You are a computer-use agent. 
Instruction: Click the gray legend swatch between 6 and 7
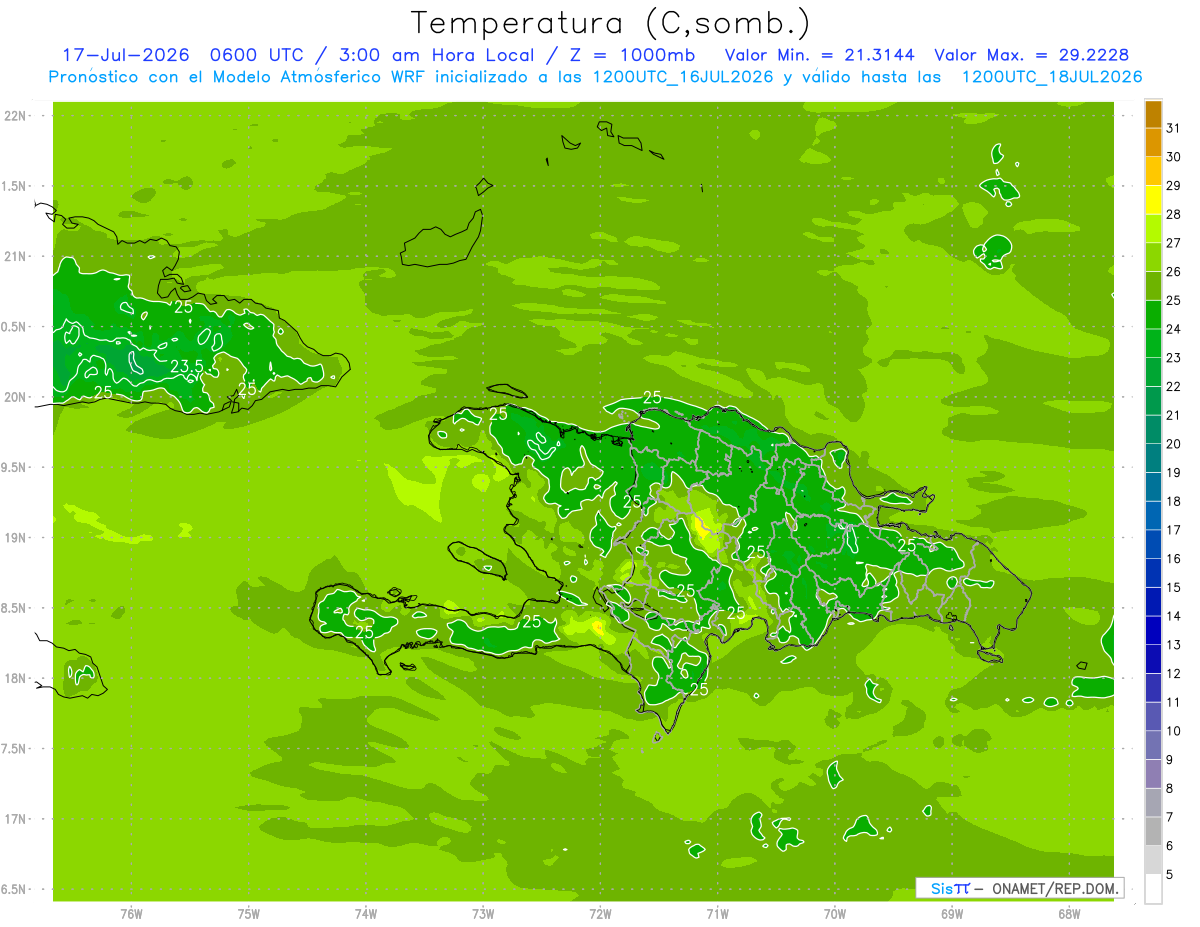pos(1153,831)
